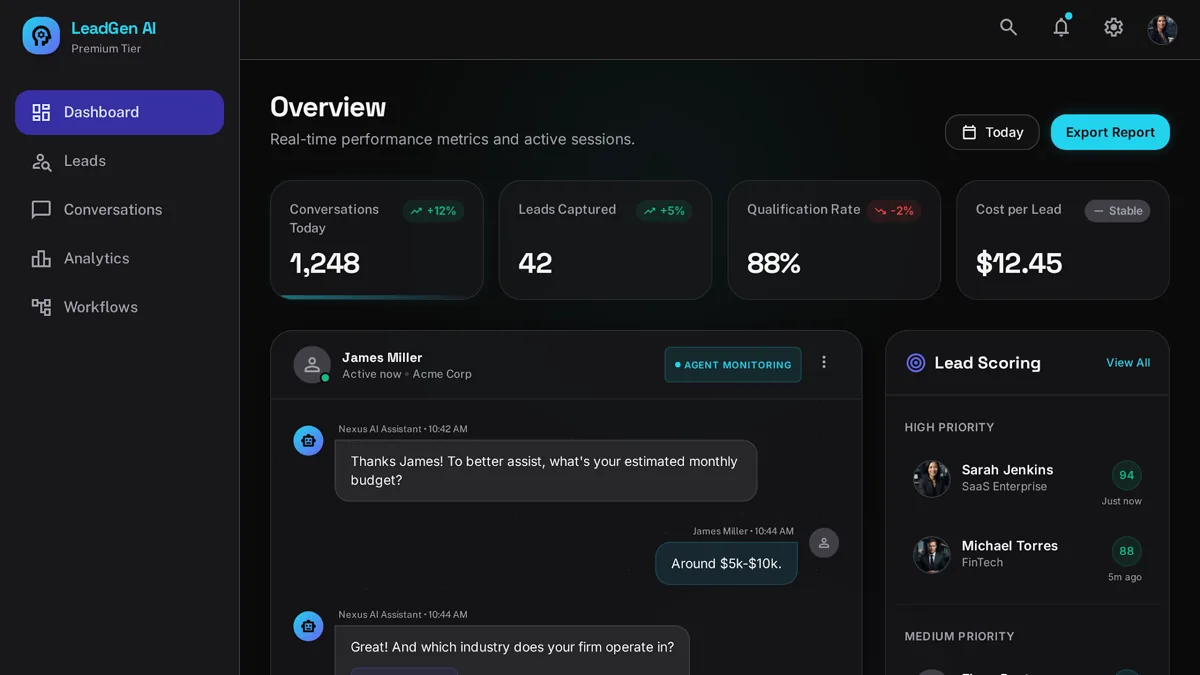Click the Export Report button
Screen dimensions: 1200x675
1110,132
